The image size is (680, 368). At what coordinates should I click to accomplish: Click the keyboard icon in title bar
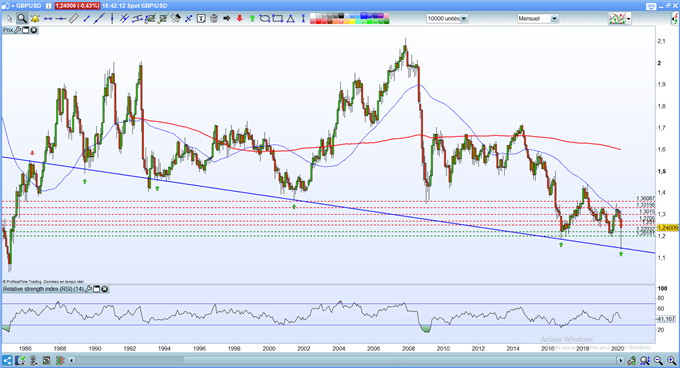click(651, 6)
